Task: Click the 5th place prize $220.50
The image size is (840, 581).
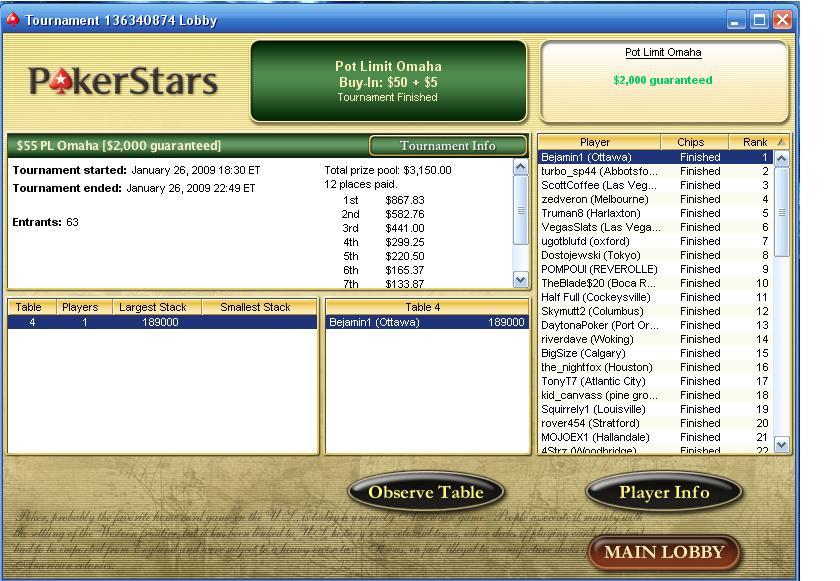Action: pos(404,256)
